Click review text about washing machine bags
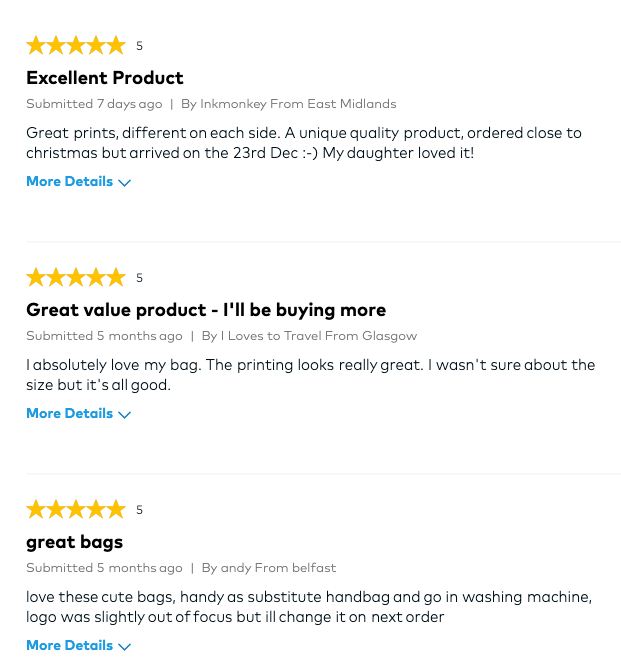 click(x=309, y=607)
